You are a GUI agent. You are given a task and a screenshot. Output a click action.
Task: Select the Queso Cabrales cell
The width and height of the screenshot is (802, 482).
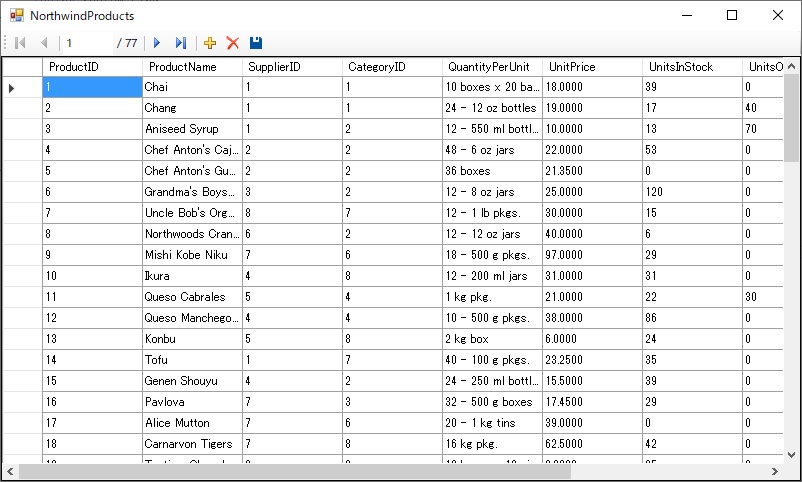[192, 297]
